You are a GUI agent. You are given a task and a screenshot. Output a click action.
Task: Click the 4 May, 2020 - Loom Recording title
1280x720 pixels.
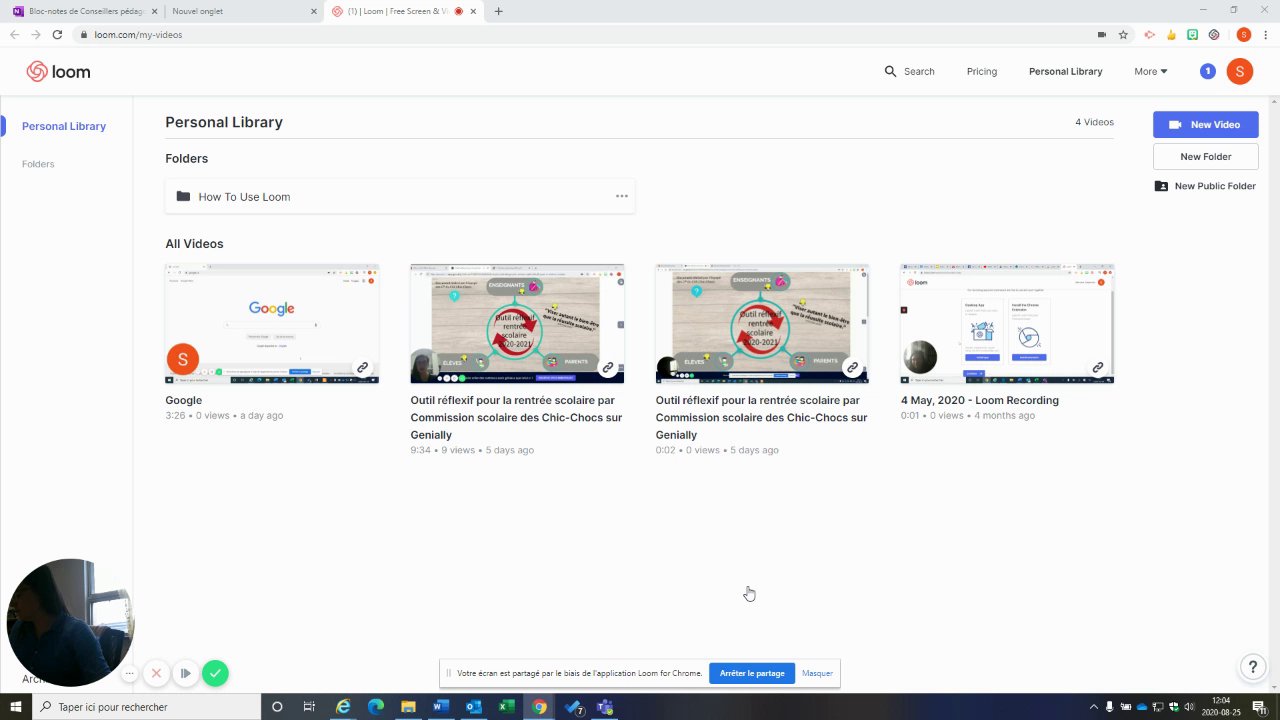pyautogui.click(x=980, y=400)
